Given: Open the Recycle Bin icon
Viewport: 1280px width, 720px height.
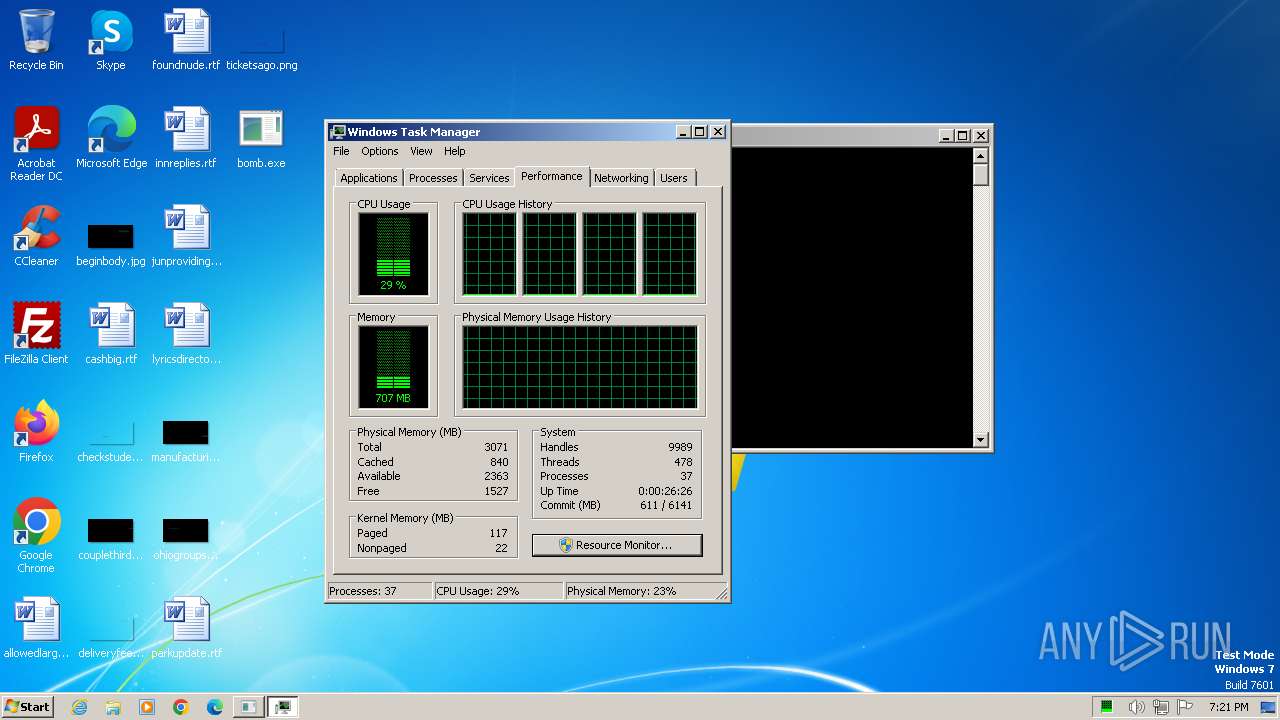Looking at the screenshot, I should 36,40.
